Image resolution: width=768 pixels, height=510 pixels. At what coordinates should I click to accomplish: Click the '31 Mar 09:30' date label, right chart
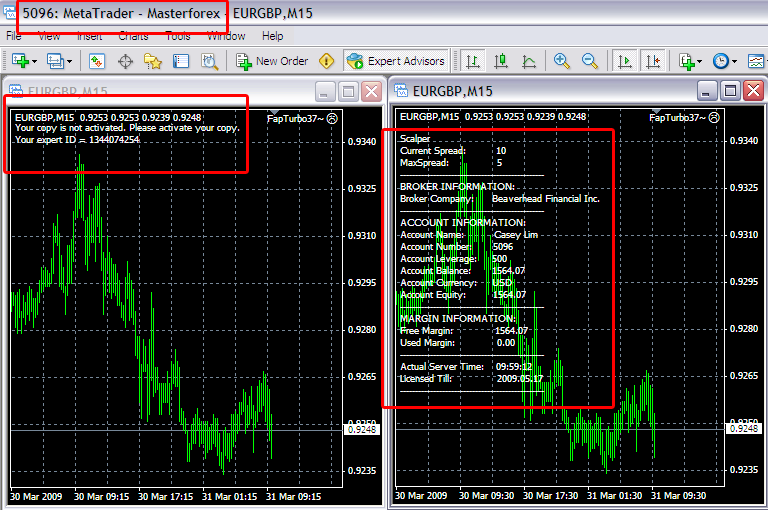tap(678, 495)
